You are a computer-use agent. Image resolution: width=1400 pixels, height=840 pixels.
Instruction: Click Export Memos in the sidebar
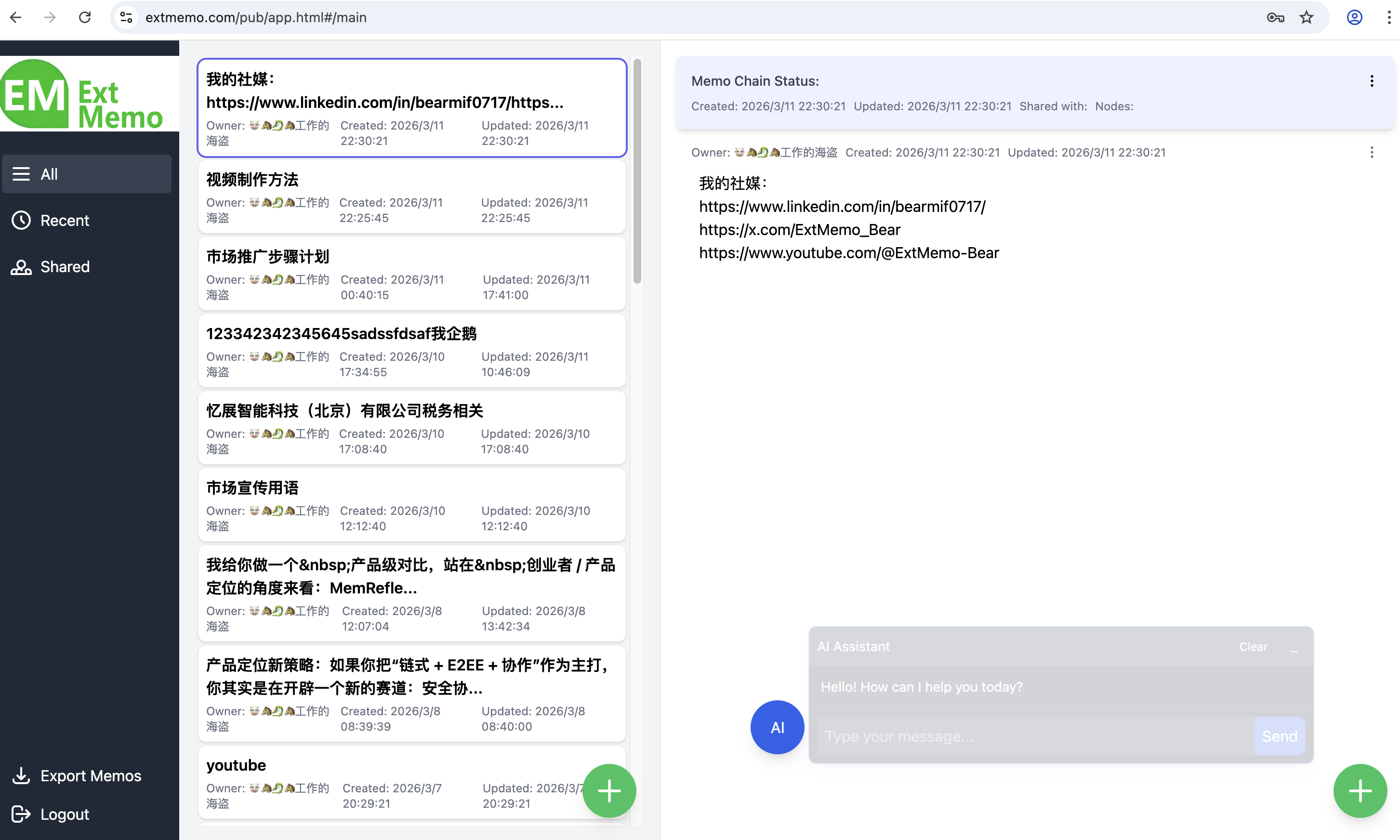coord(91,775)
